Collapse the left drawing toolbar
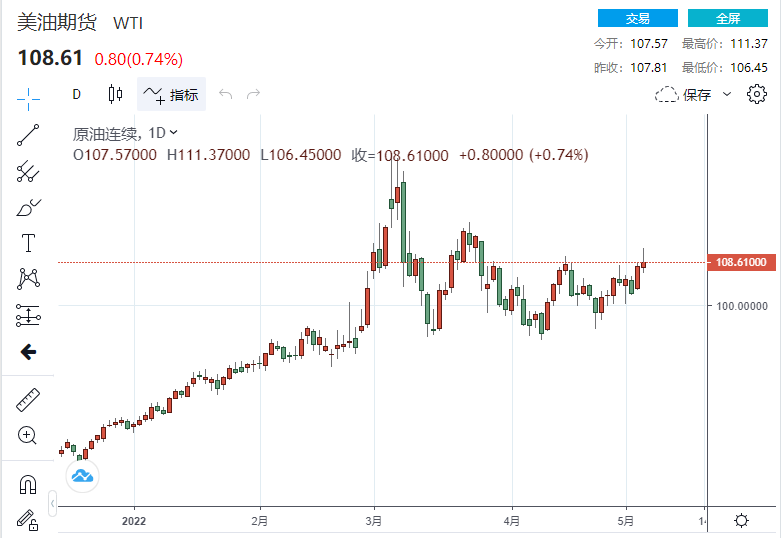Image resolution: width=781 pixels, height=538 pixels. tap(28, 351)
